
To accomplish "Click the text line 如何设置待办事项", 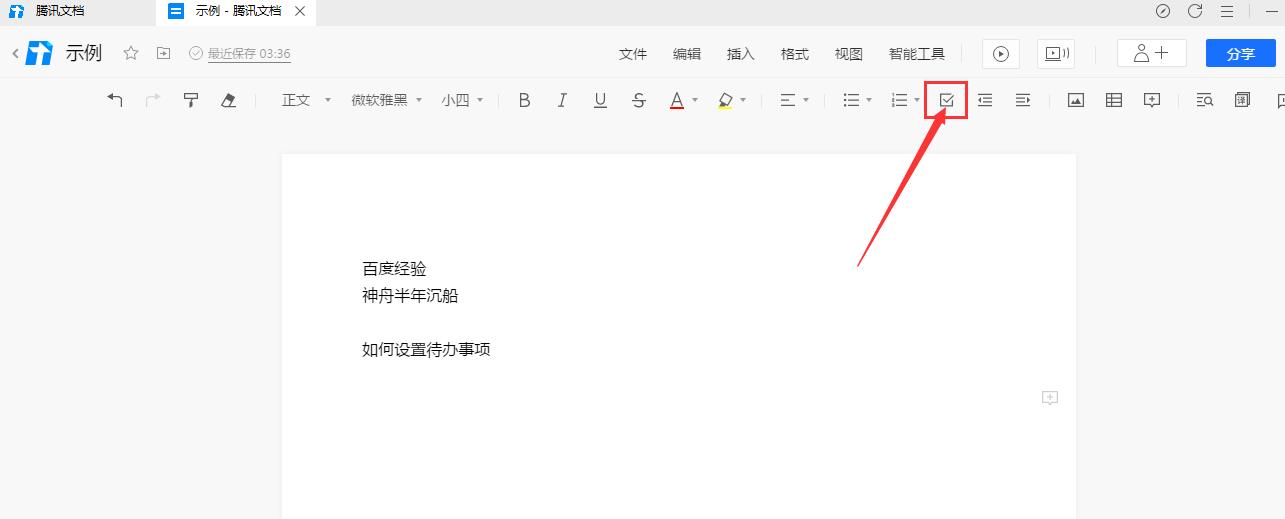I will (x=426, y=350).
